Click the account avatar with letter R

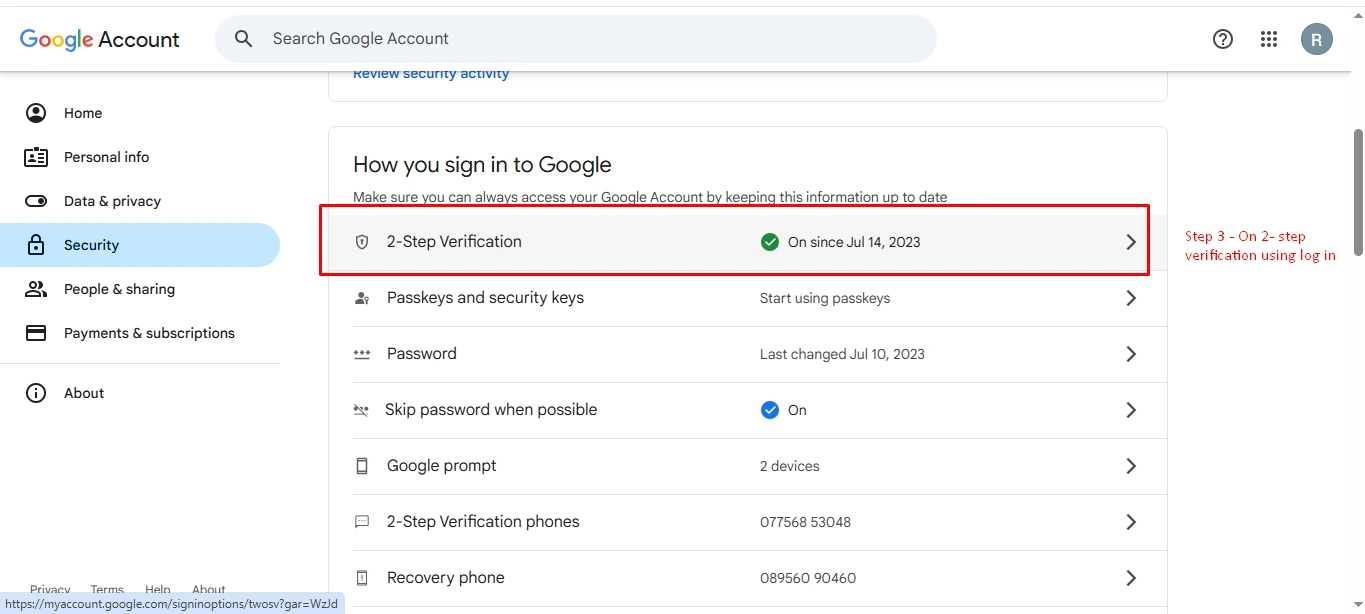[x=1316, y=39]
